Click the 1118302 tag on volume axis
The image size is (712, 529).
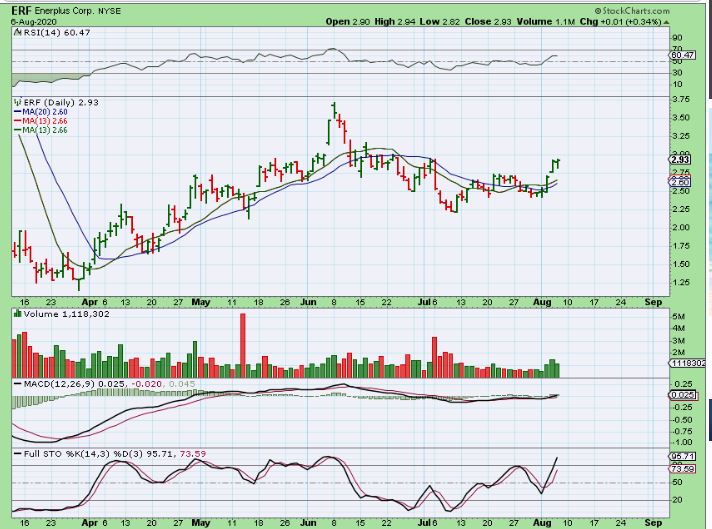tap(688, 363)
